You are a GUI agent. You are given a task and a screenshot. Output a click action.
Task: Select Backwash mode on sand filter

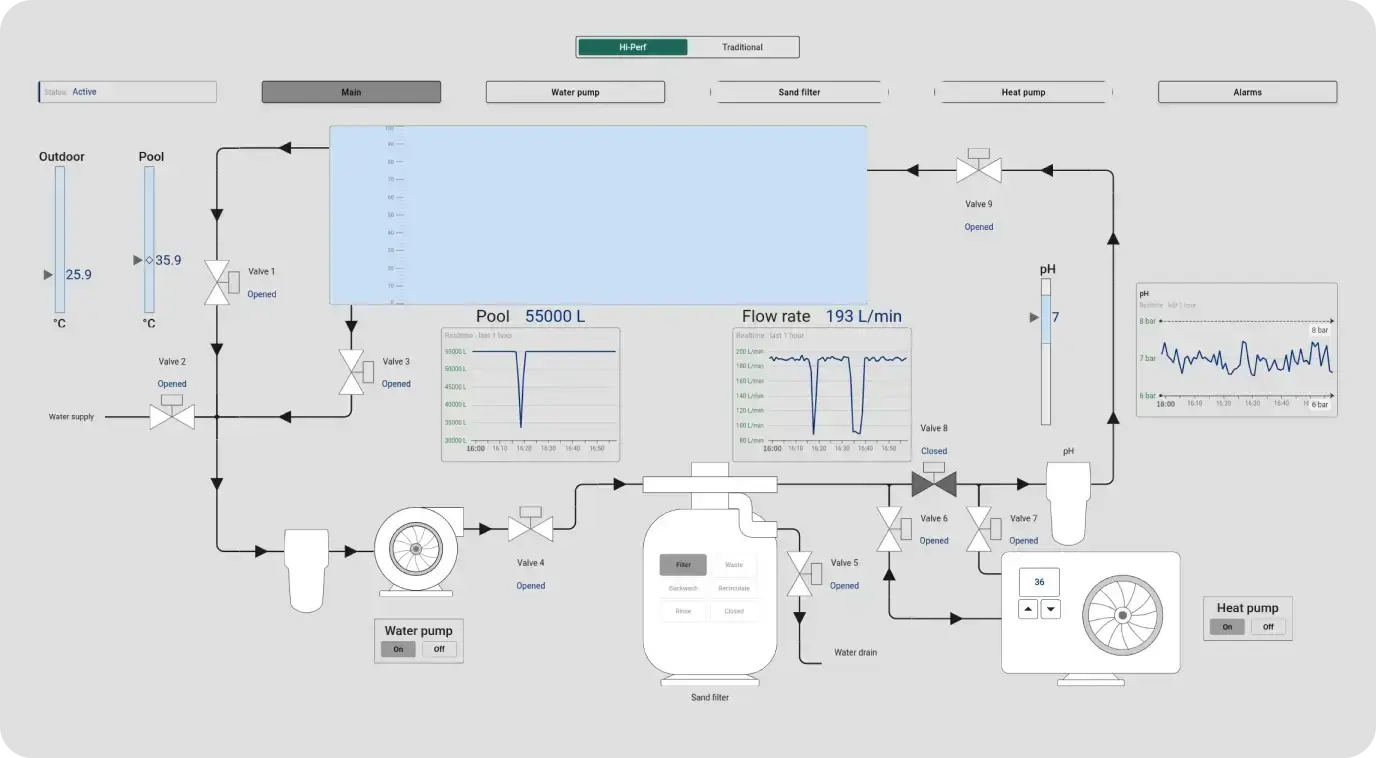coord(682,588)
